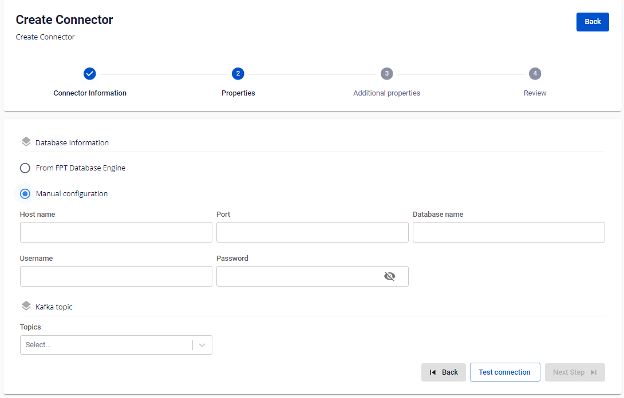The height and width of the screenshot is (398, 624).
Task: Select Manual configuration radio button
Action: (25, 194)
